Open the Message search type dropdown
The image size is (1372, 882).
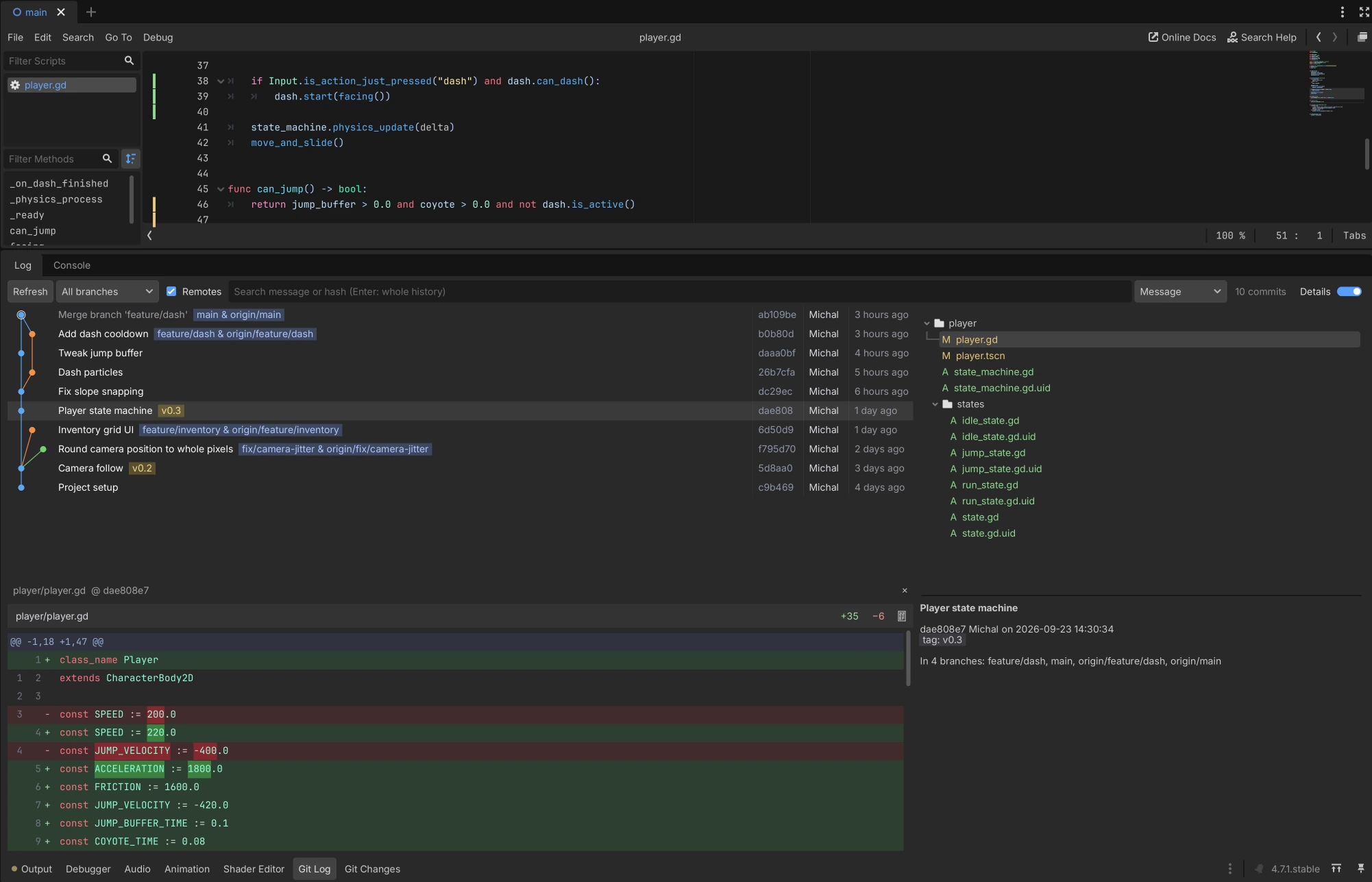[1180, 292]
